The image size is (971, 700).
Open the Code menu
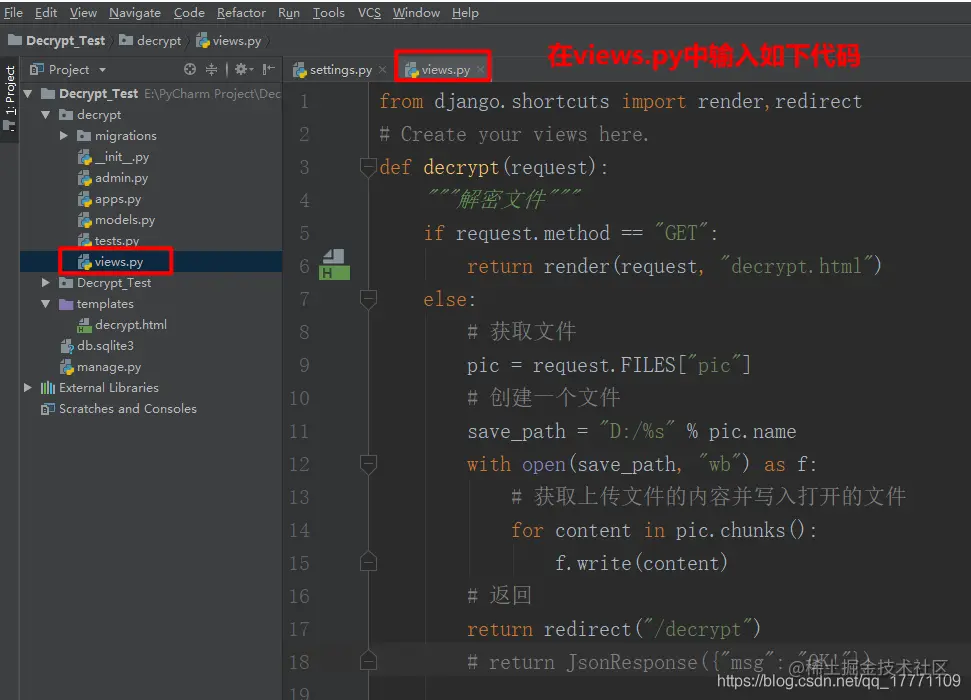click(189, 12)
